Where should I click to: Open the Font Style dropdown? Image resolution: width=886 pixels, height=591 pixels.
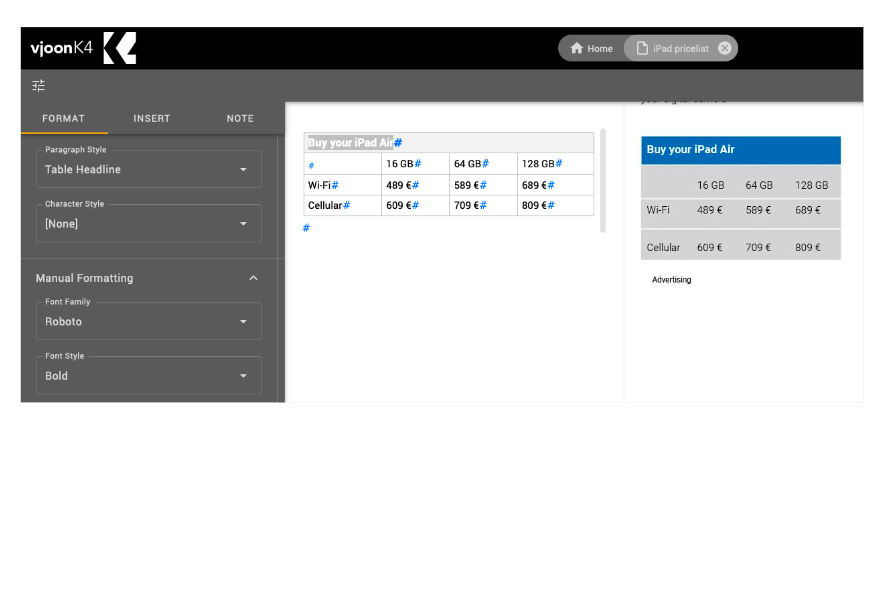click(149, 375)
